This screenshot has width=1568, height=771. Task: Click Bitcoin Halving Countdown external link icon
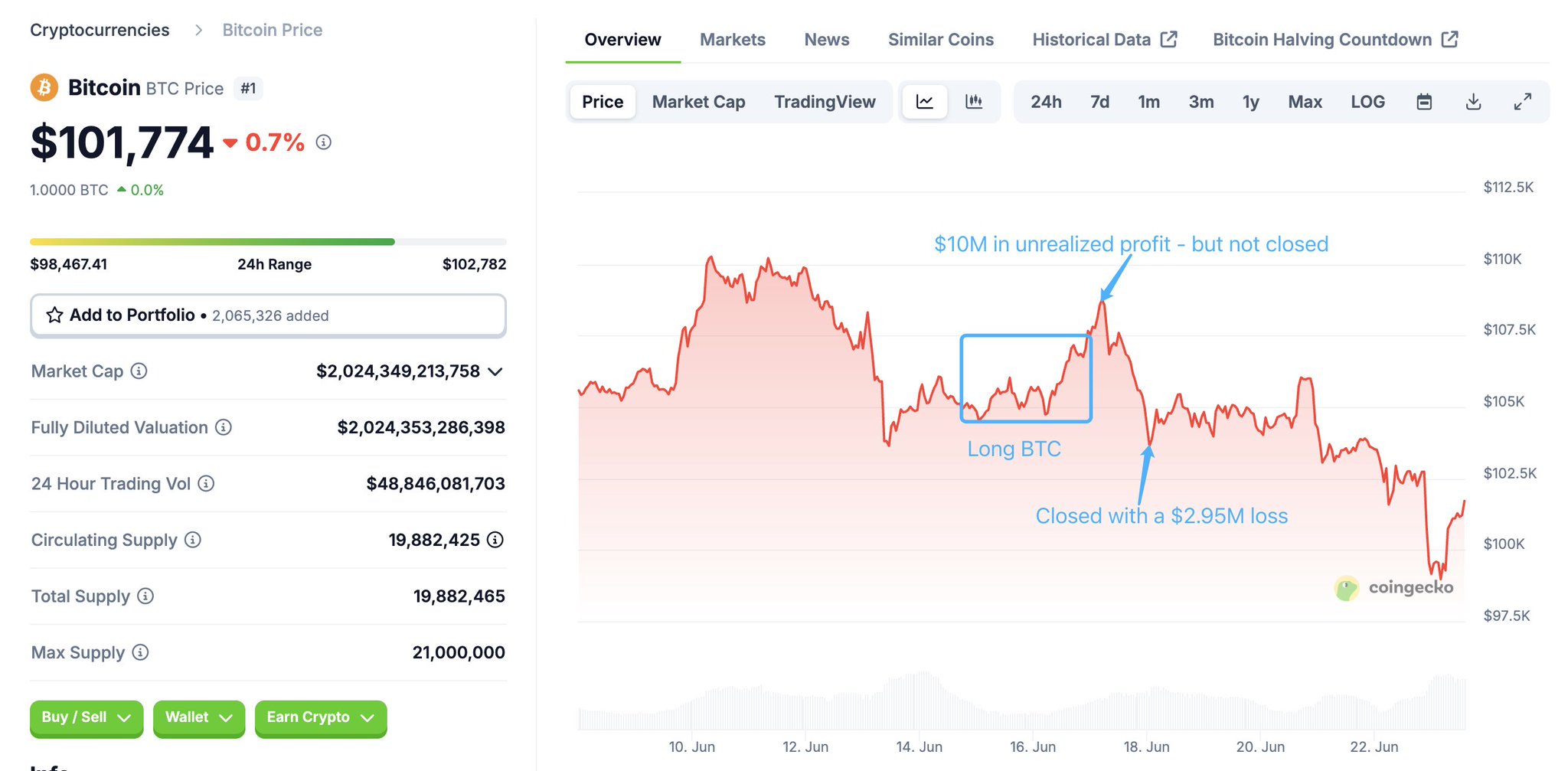1450,39
